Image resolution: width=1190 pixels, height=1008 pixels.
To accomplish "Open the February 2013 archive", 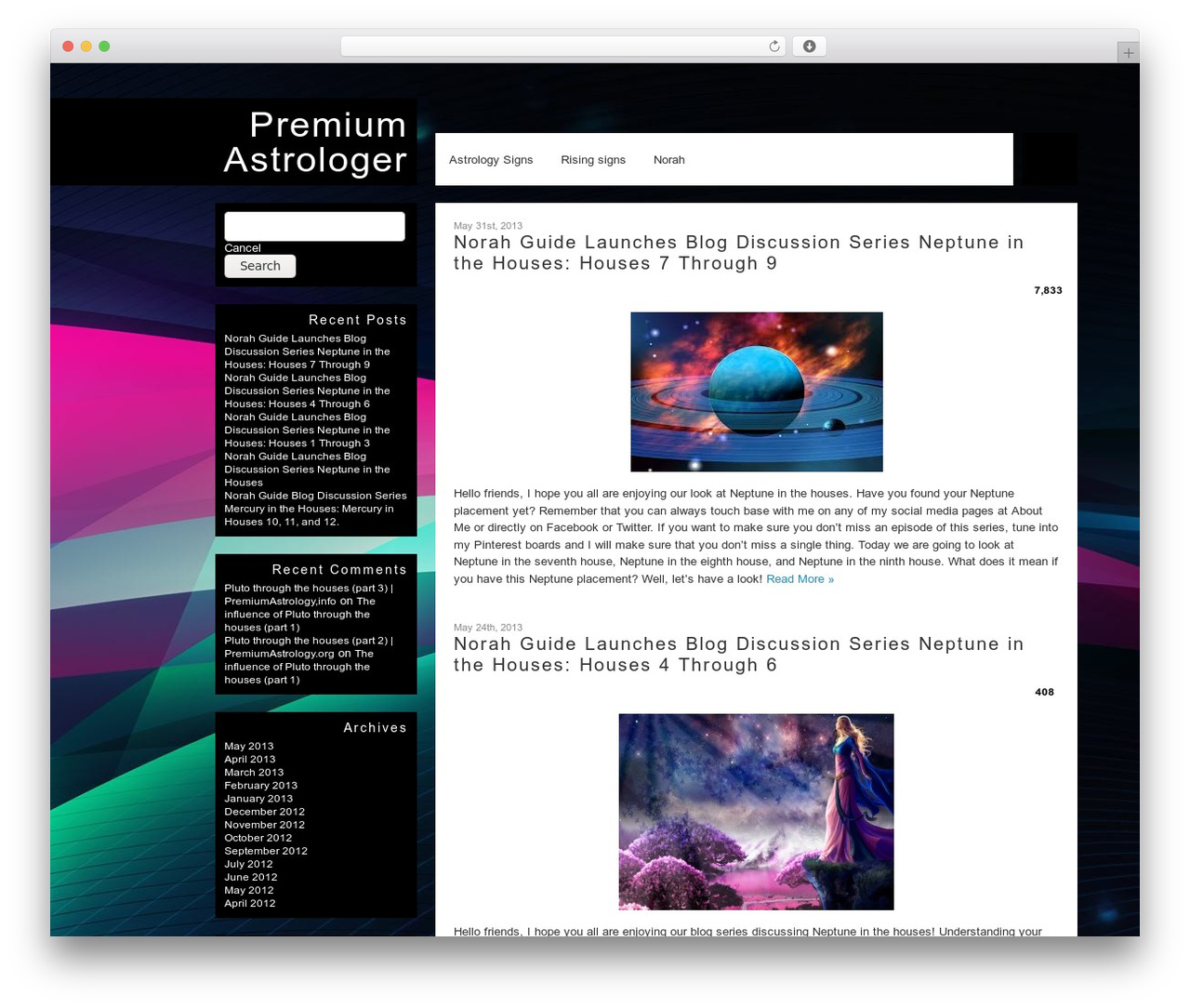I will (x=261, y=785).
